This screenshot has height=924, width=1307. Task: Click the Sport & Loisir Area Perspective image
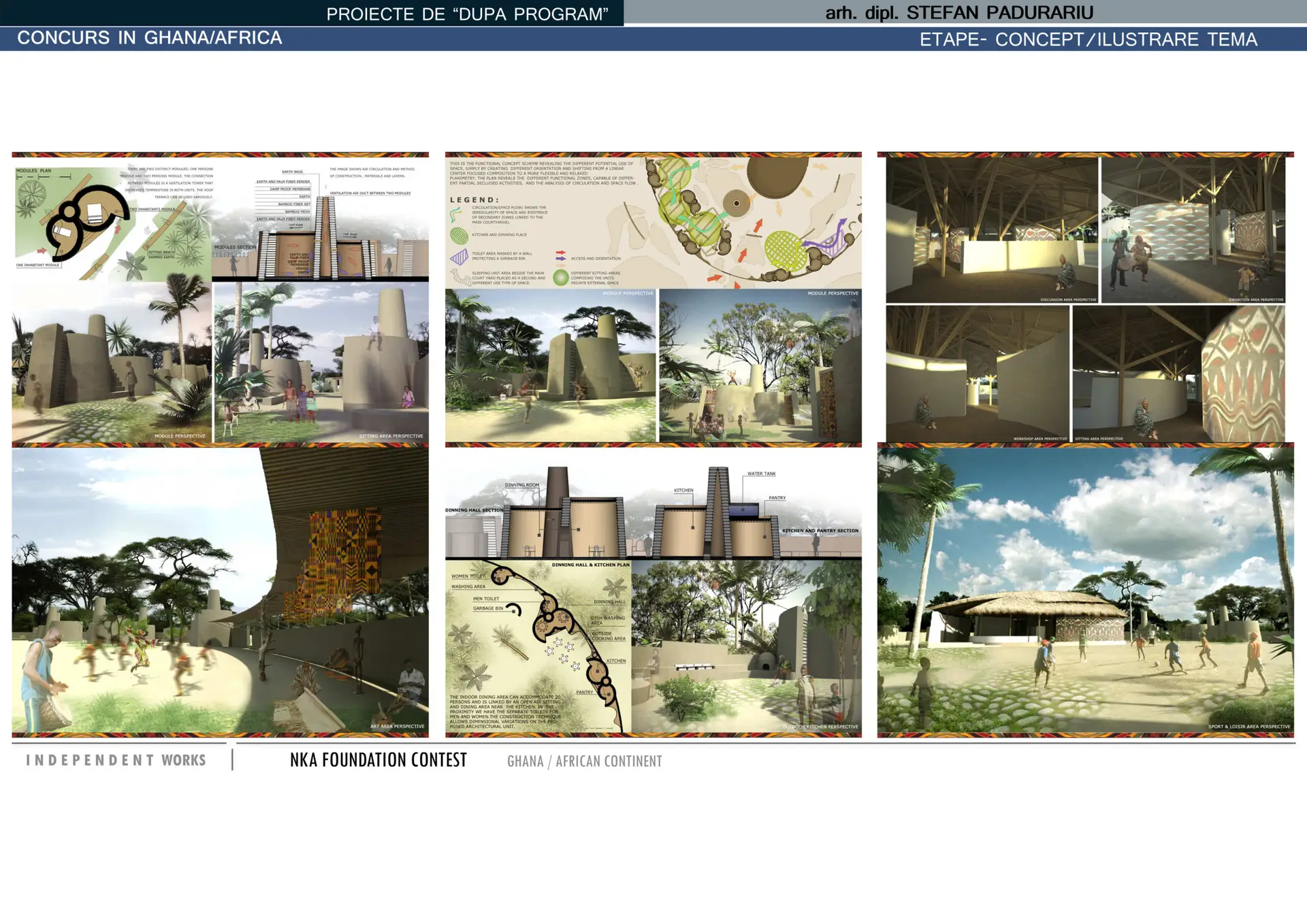[x=1085, y=591]
